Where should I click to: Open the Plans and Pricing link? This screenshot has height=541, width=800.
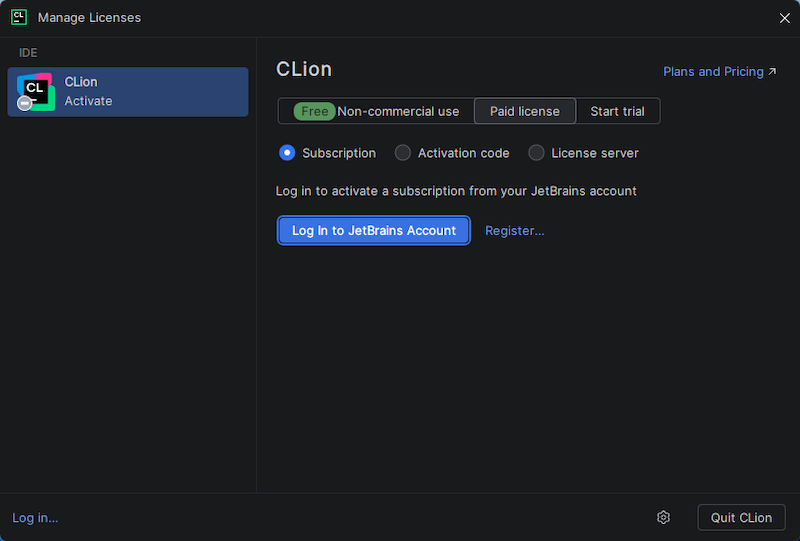(x=719, y=71)
